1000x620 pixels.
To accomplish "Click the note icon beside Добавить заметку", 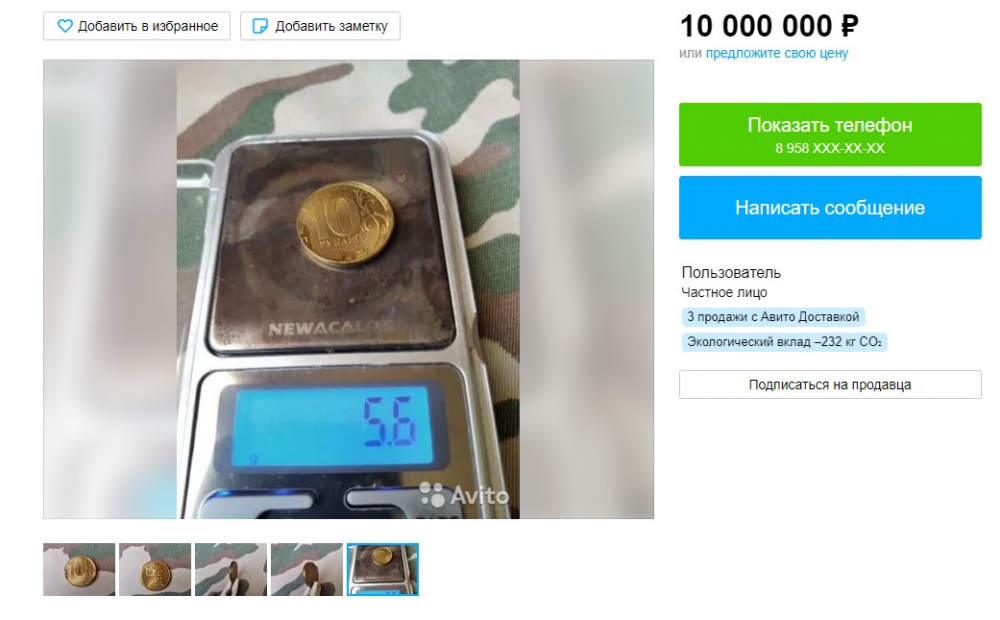I will click(x=260, y=26).
